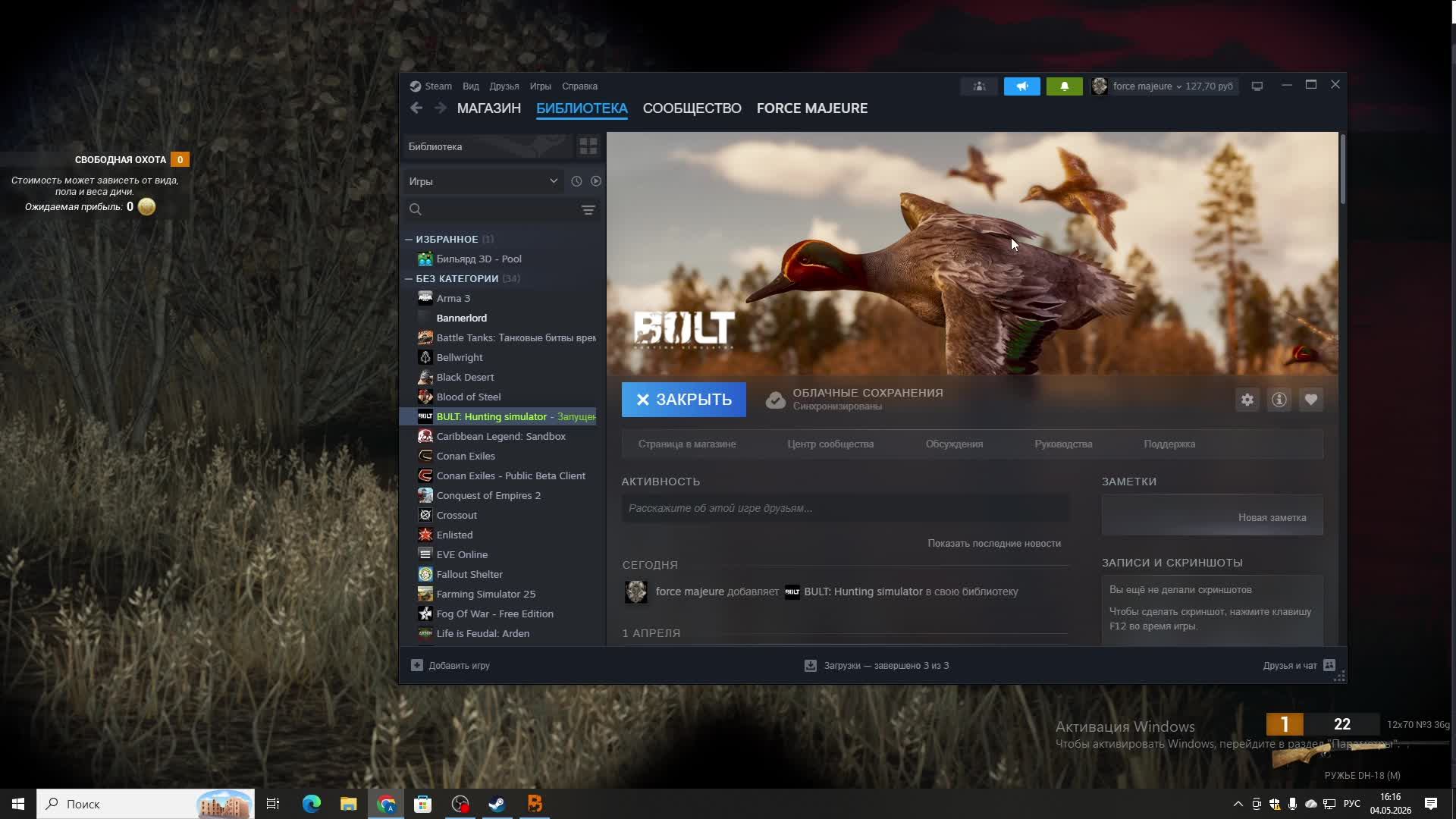Show ready-to-play games only icon
The width and height of the screenshot is (1456, 819).
point(596,181)
